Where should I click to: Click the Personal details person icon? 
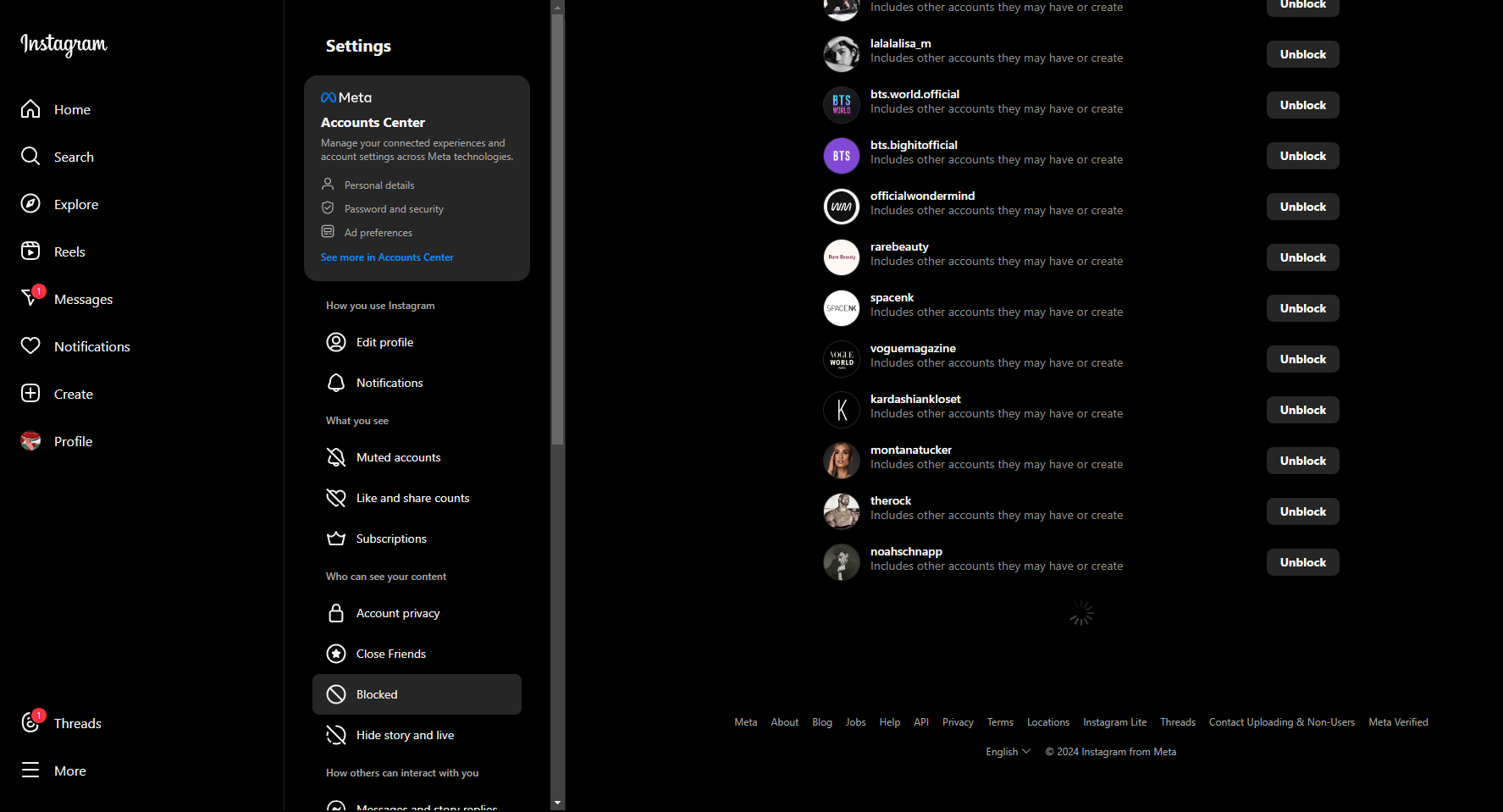click(x=328, y=184)
